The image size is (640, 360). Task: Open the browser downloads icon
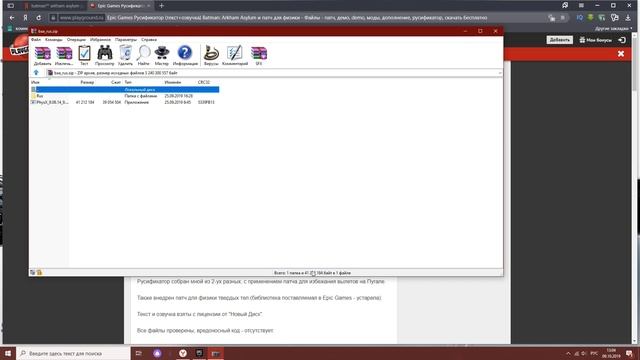tap(628, 18)
